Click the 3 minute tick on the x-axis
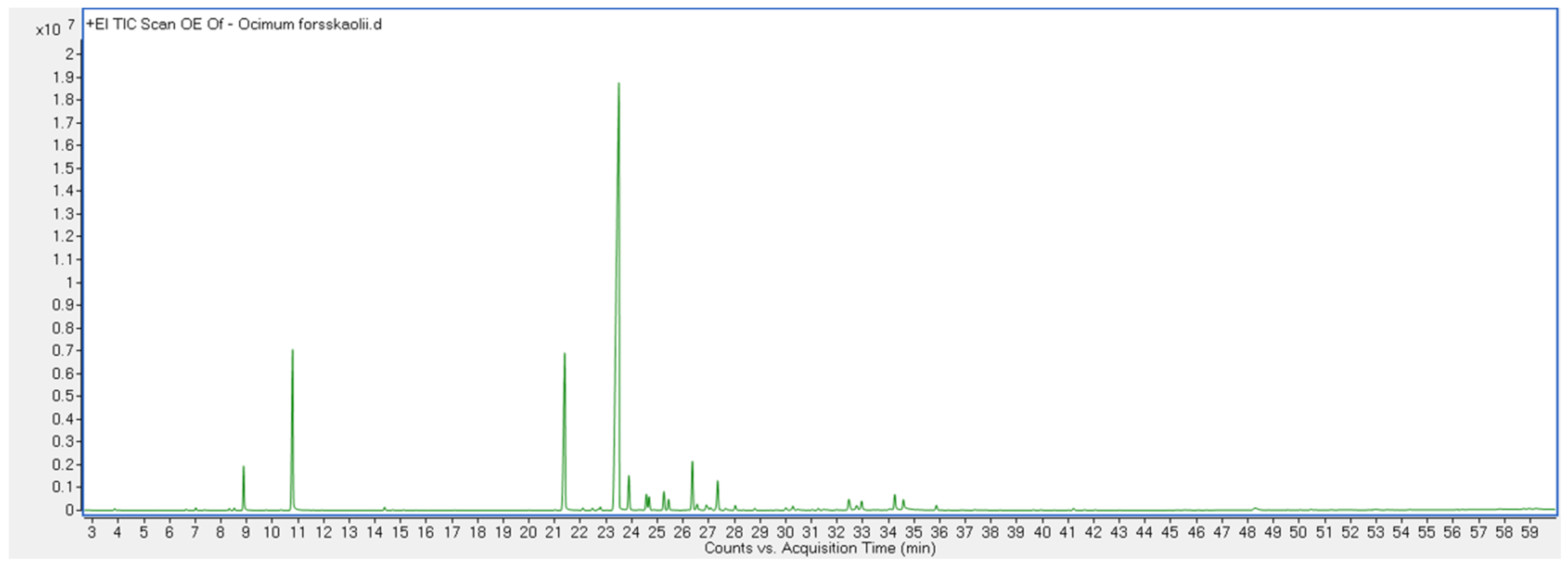Screen dimensions: 1568x568 (92, 532)
